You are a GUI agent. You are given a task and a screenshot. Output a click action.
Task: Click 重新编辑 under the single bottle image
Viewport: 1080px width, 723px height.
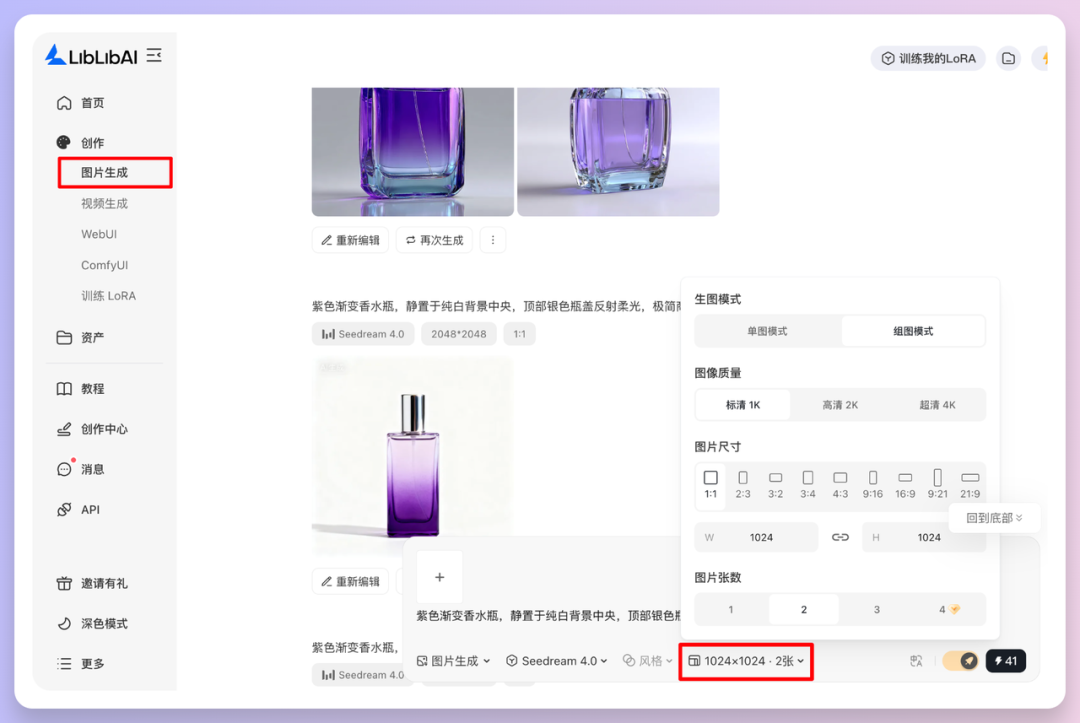351,582
